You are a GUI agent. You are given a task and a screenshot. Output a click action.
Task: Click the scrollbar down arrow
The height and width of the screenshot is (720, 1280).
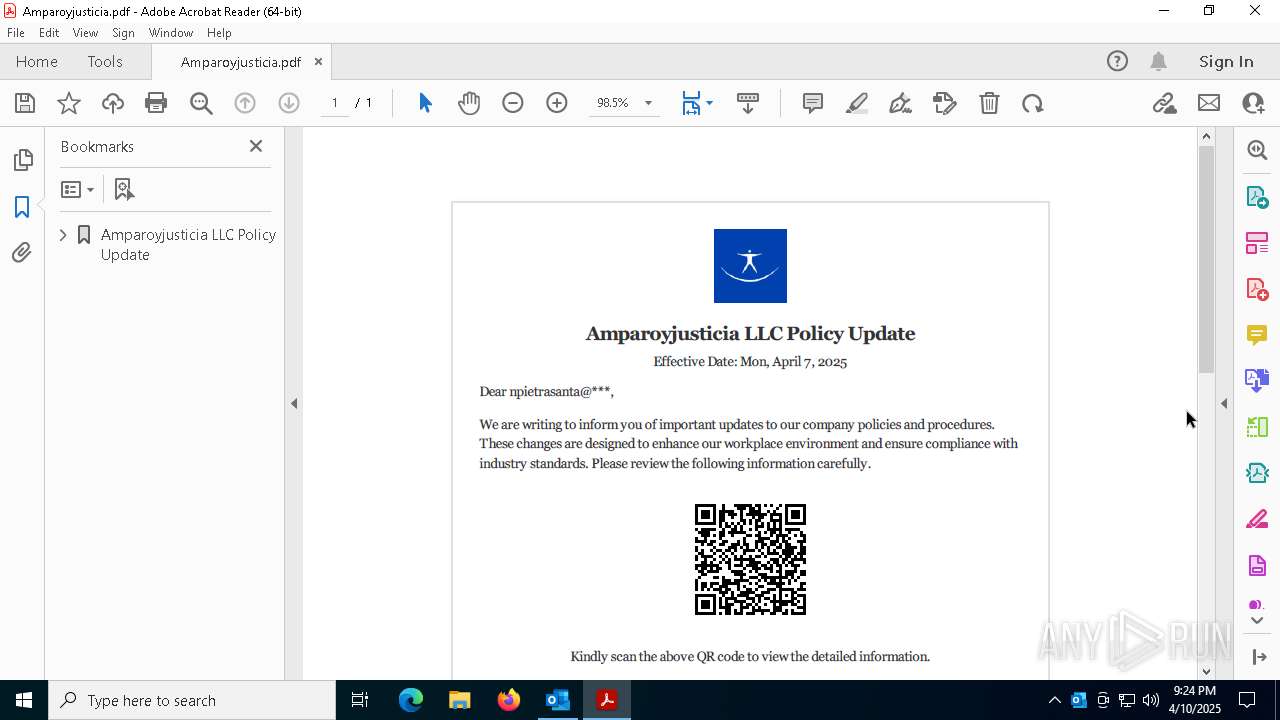1206,671
